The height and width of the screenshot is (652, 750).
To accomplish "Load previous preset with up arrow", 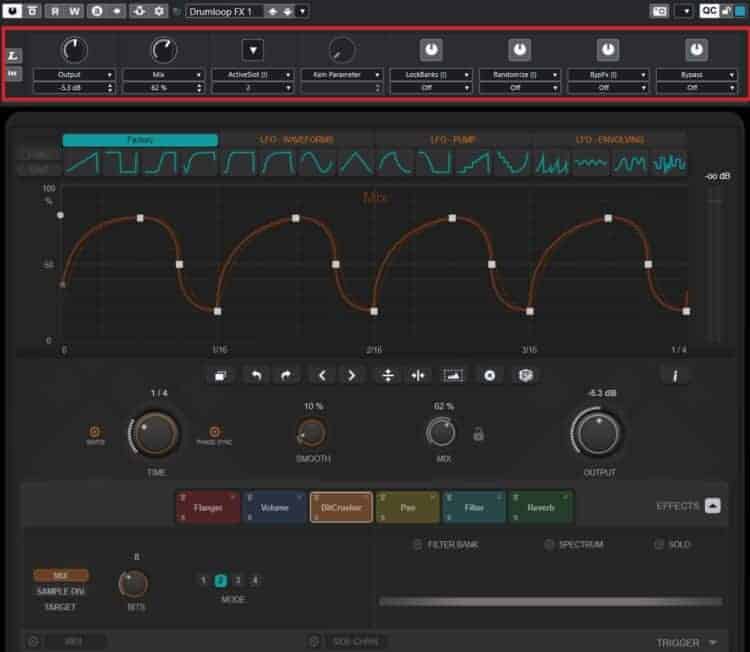I will tap(273, 11).
